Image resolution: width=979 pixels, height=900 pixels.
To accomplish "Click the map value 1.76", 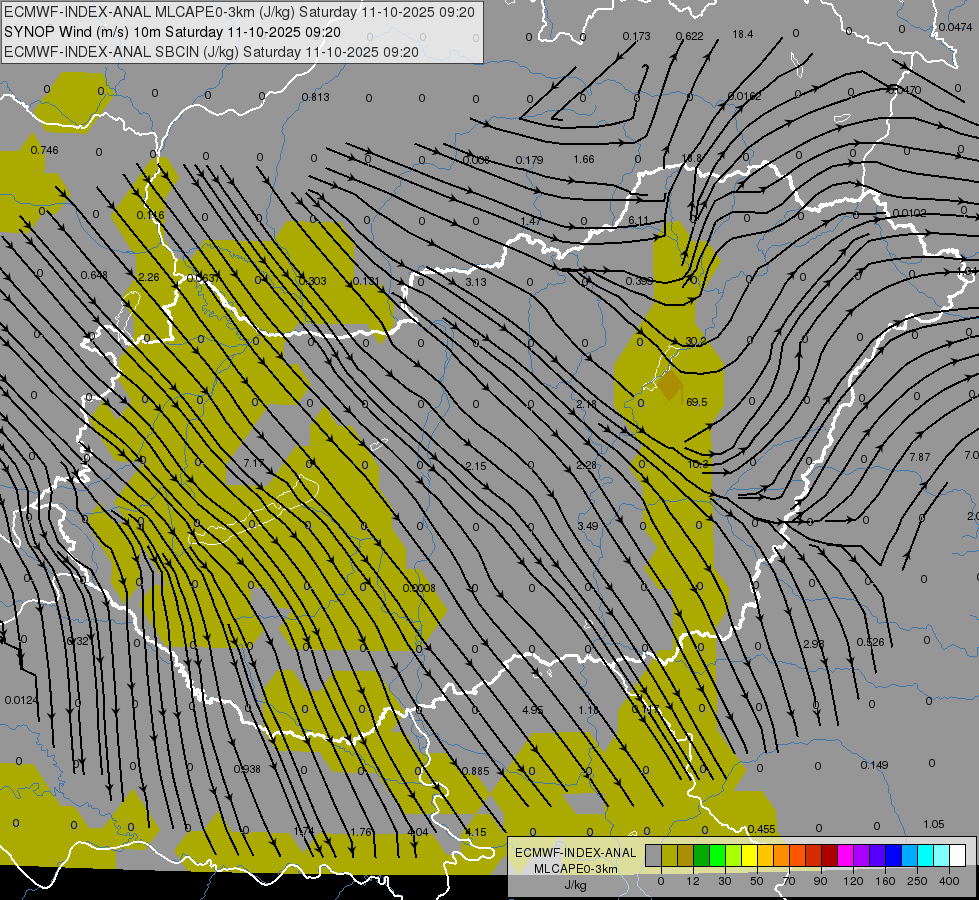I will pos(361,832).
